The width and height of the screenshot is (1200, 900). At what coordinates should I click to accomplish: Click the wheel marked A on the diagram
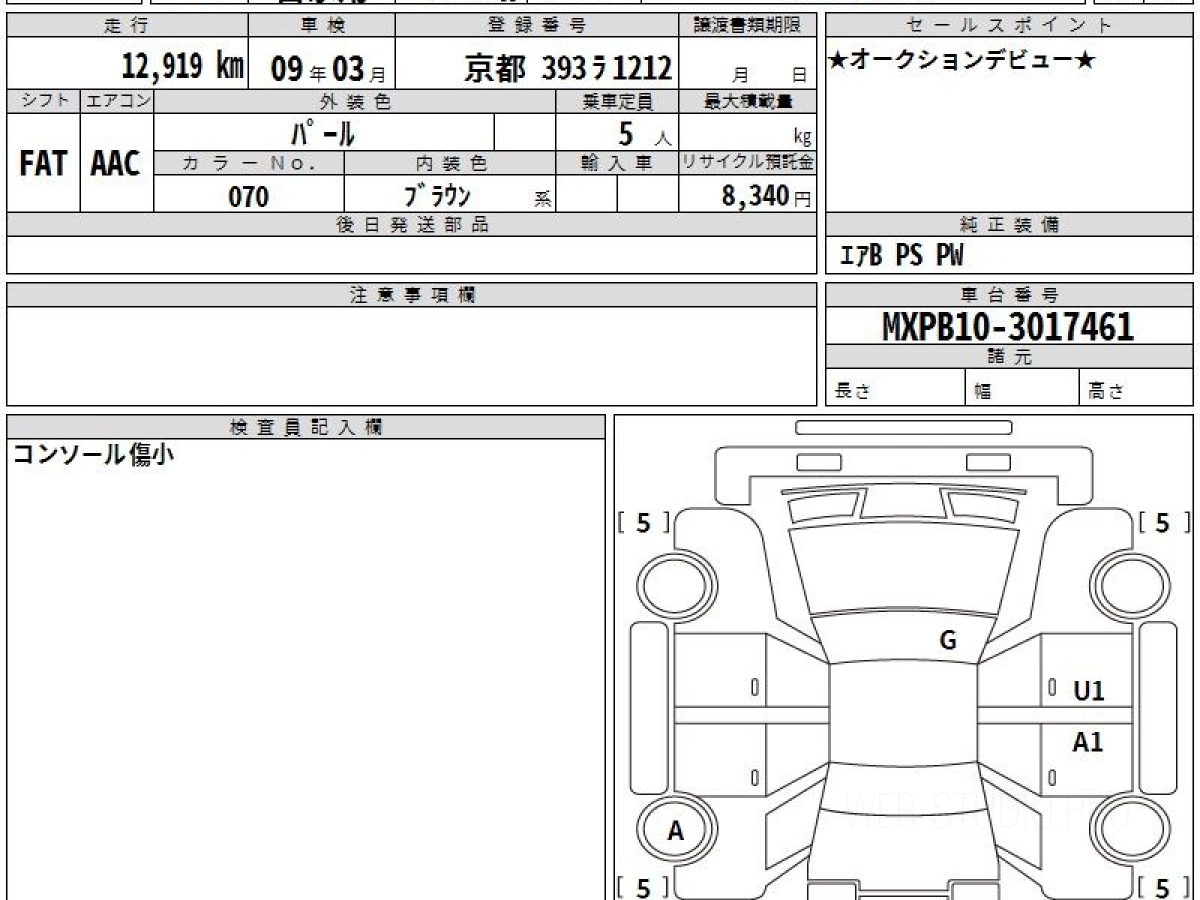(x=676, y=831)
